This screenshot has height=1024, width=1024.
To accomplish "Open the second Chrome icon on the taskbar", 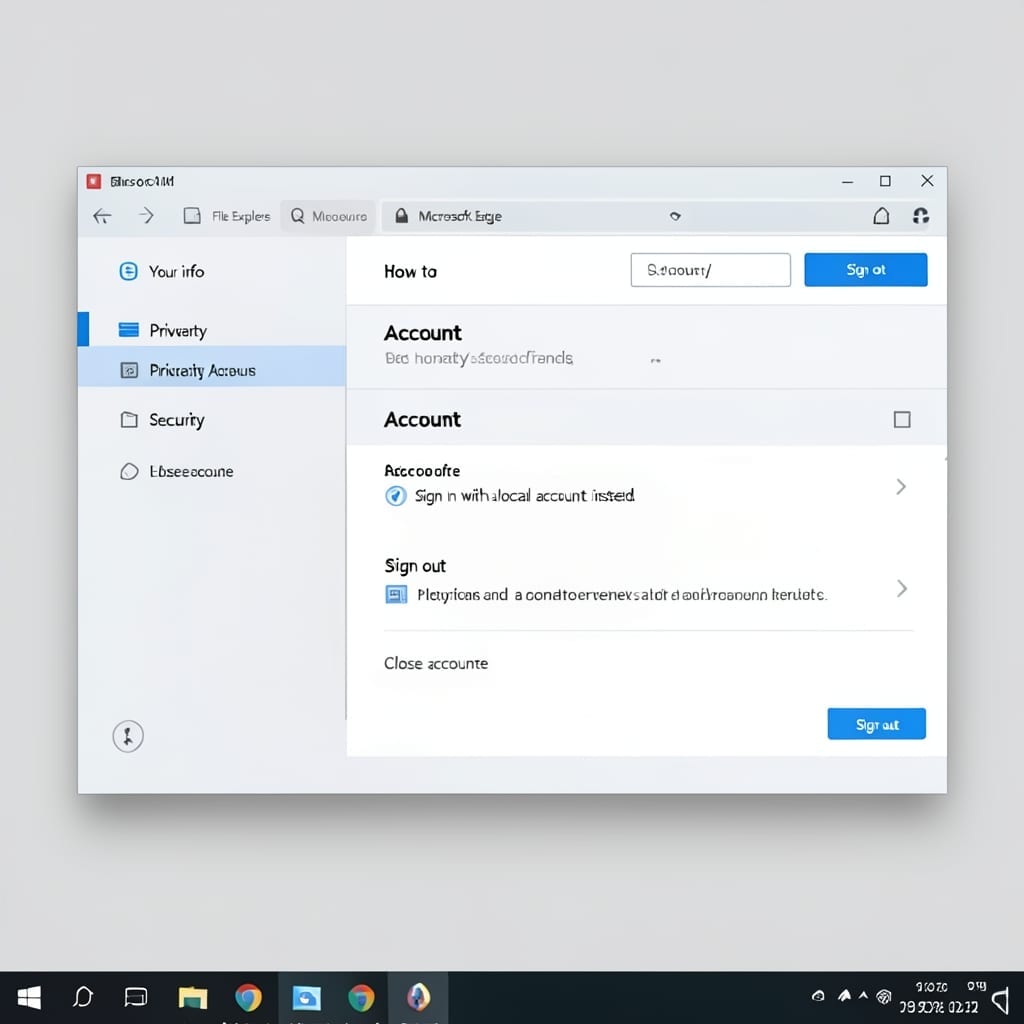I will (x=360, y=997).
